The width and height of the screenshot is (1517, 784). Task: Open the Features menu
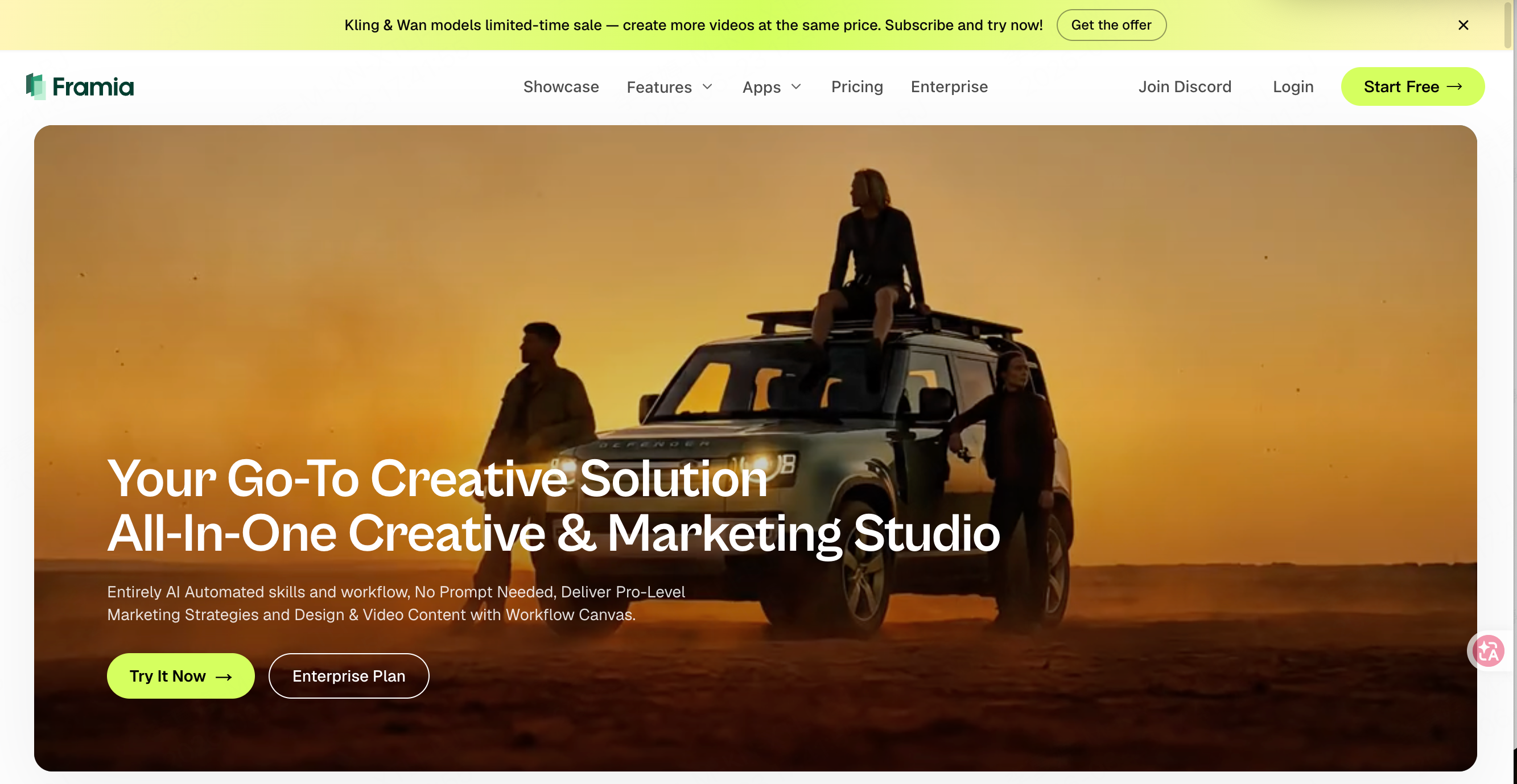659,87
